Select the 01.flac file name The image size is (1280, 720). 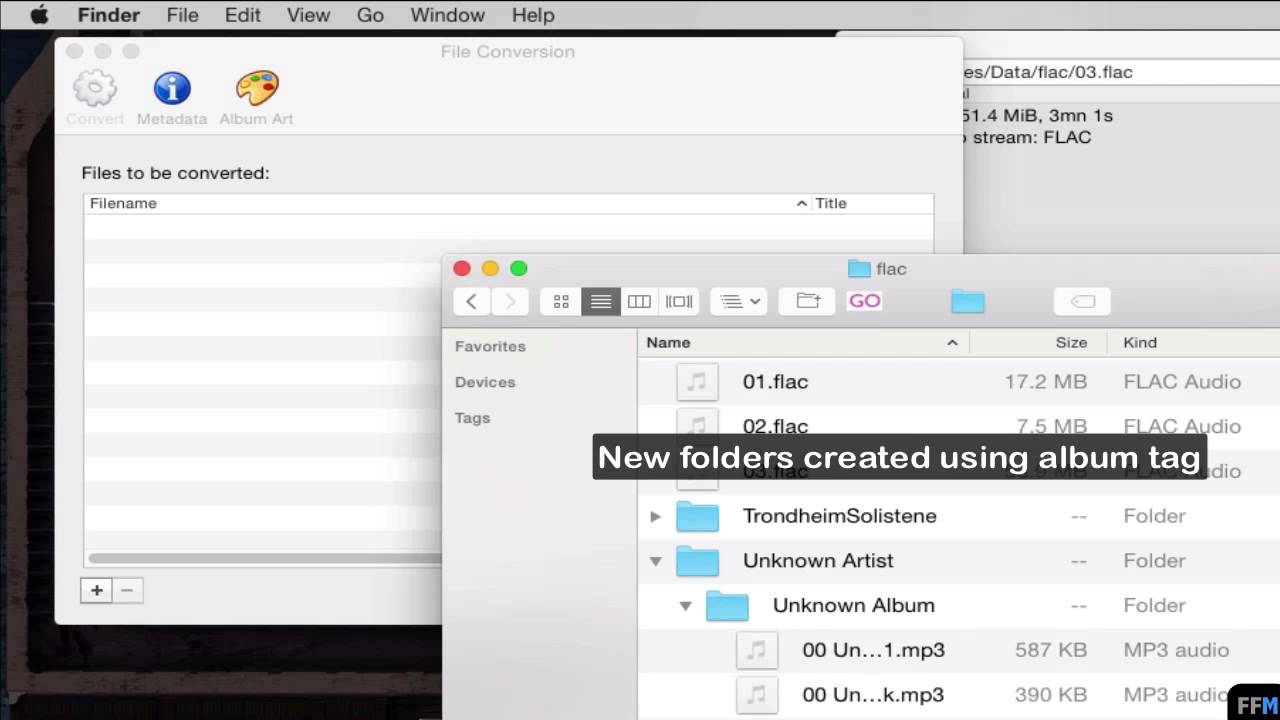775,382
